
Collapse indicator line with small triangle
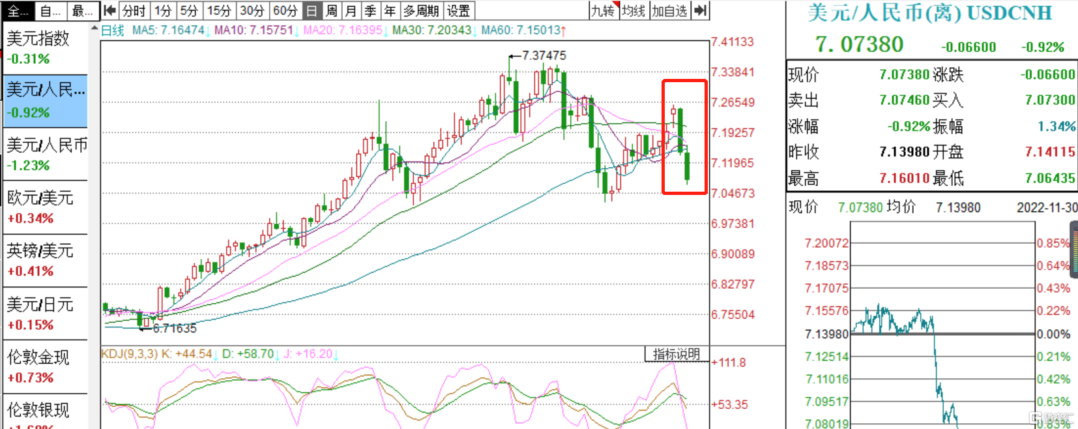click(96, 29)
